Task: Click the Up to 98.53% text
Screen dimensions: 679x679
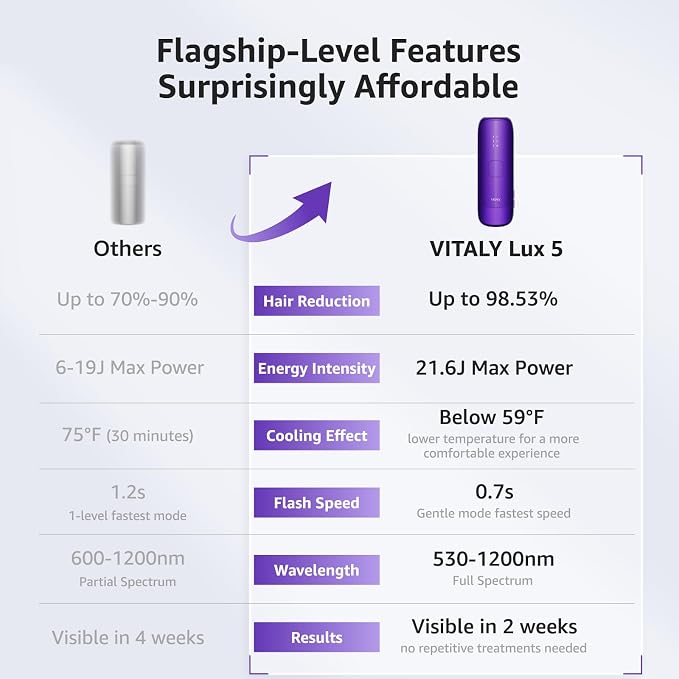Action: [x=493, y=299]
